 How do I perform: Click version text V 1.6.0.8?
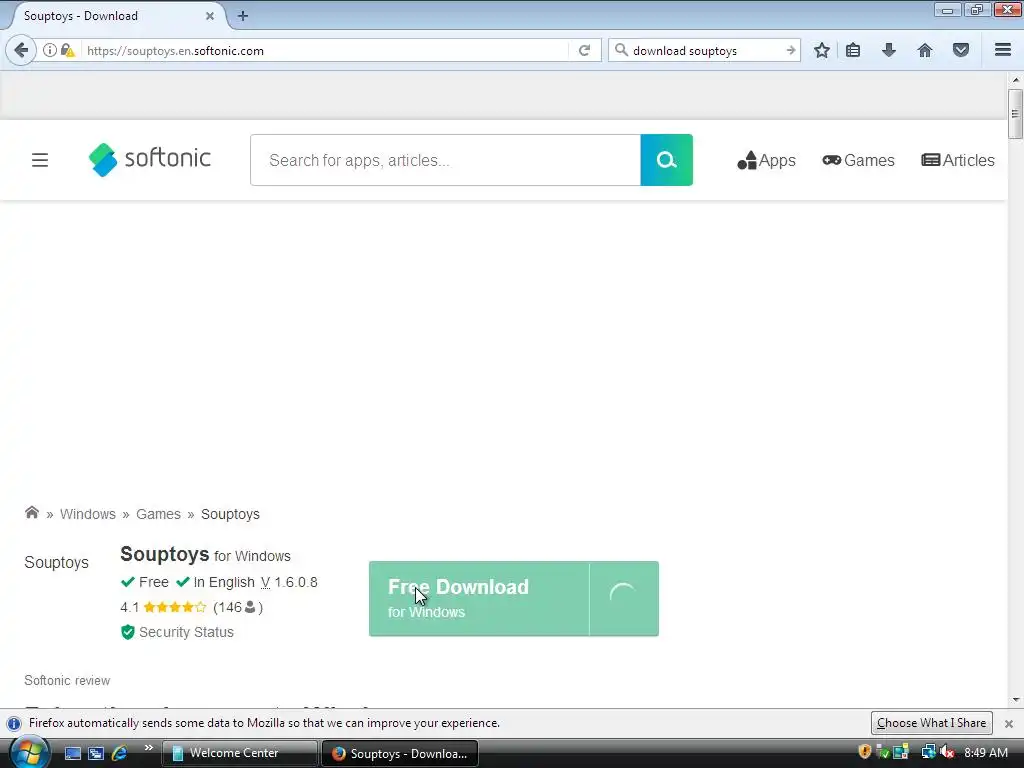[289, 582]
